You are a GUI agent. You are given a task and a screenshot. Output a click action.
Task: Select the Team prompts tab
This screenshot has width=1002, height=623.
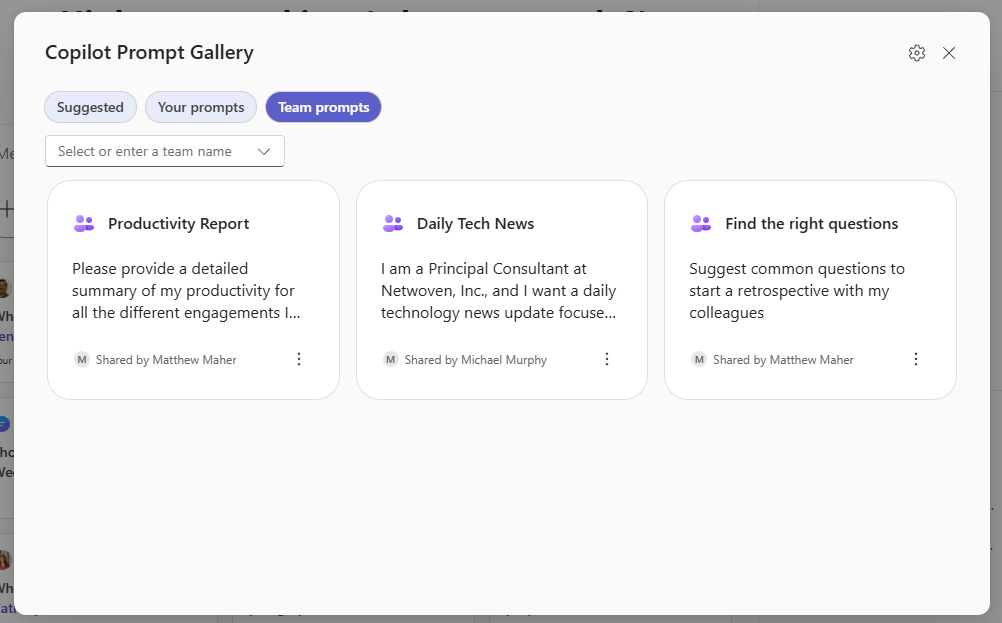pos(323,107)
